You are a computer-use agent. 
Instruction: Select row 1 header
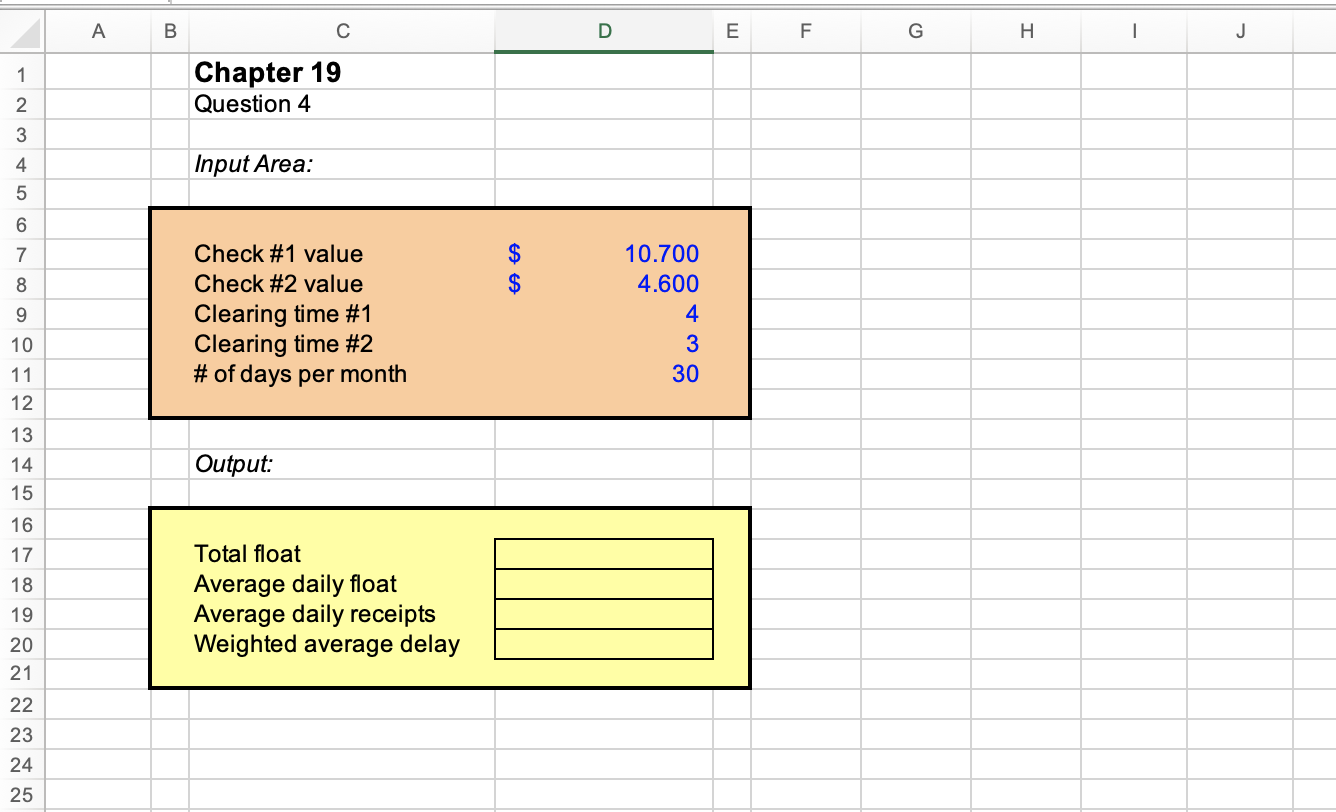[23, 74]
